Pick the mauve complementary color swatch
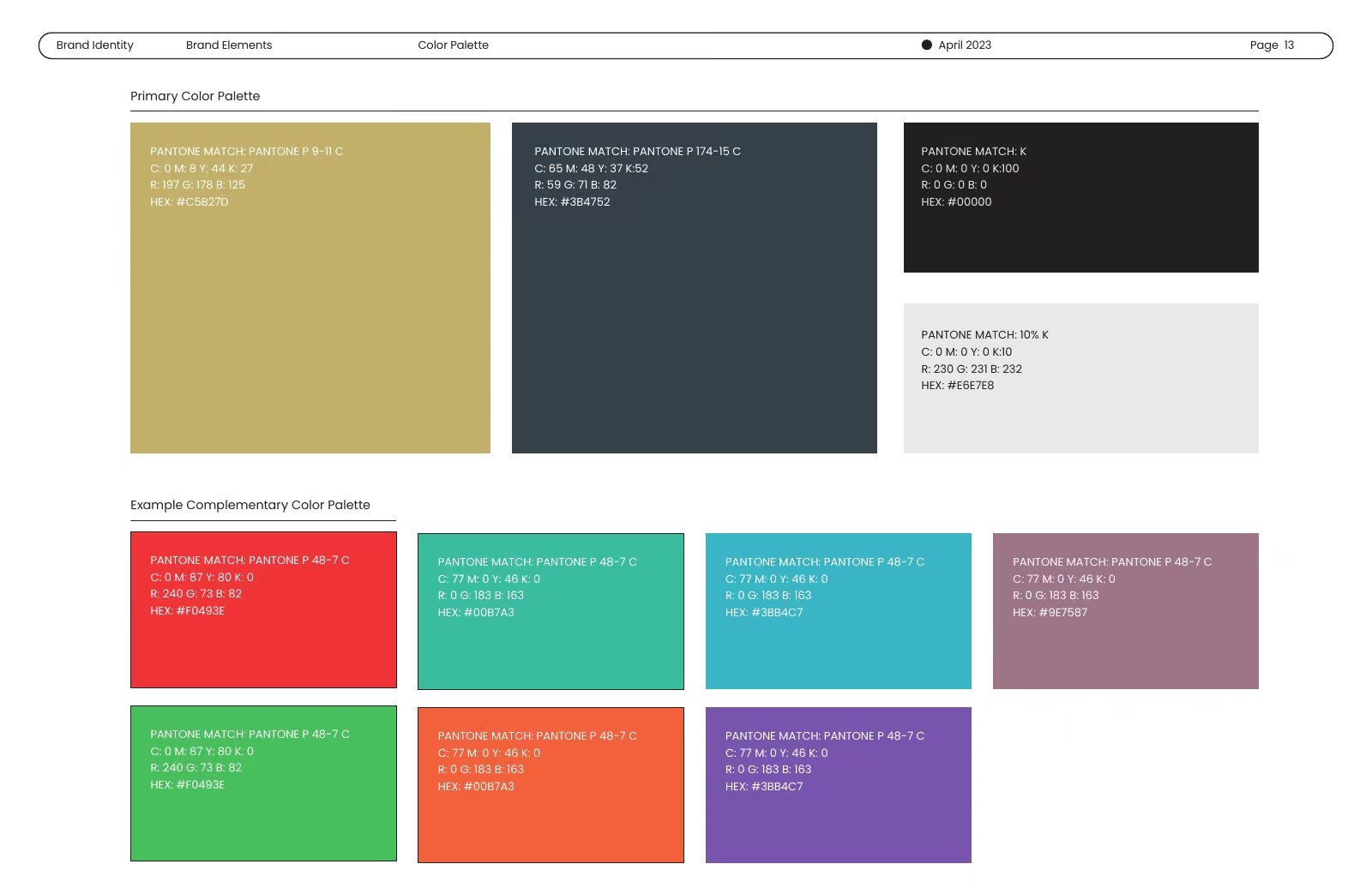 (x=1126, y=611)
